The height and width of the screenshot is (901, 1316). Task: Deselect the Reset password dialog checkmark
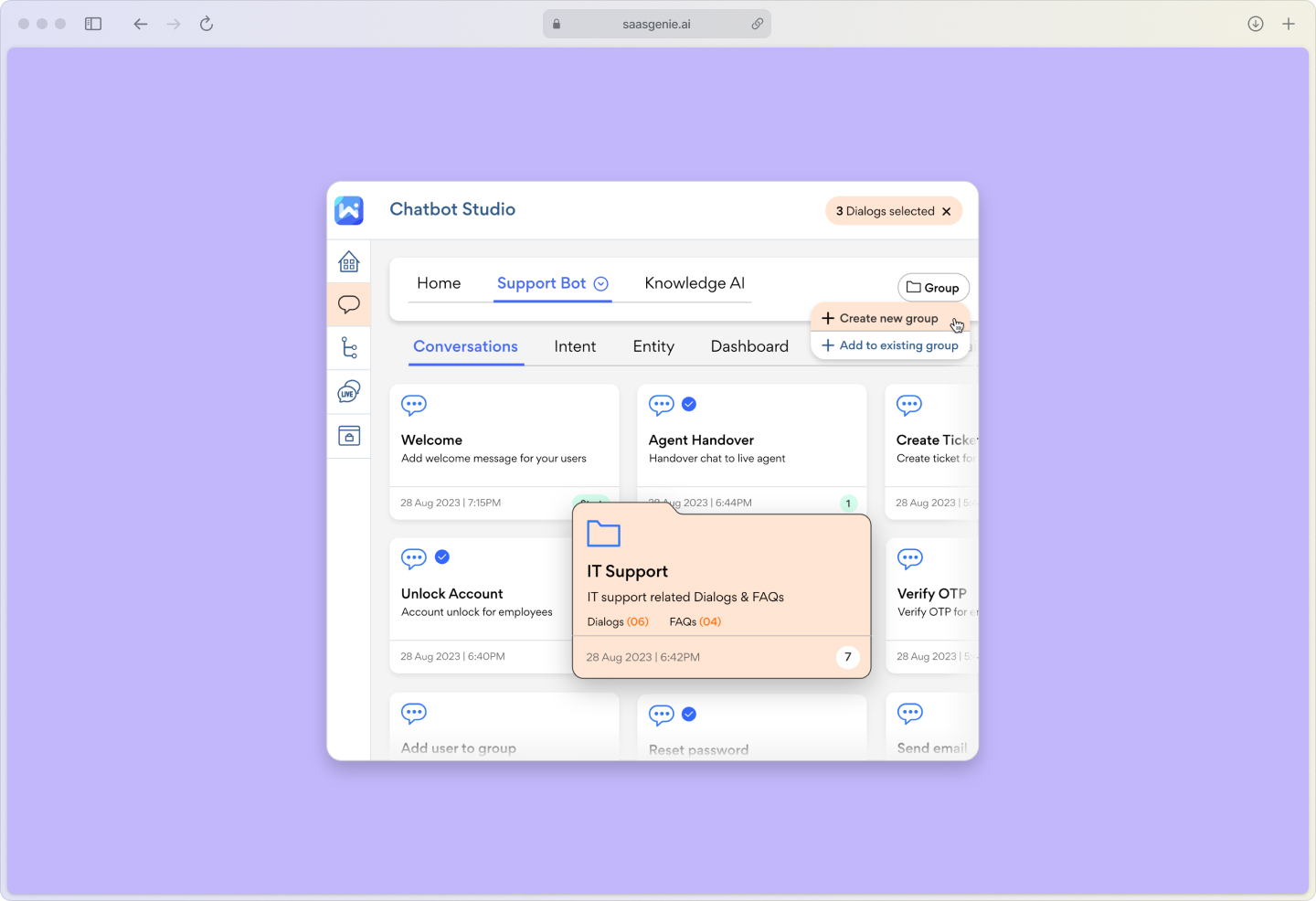(688, 714)
